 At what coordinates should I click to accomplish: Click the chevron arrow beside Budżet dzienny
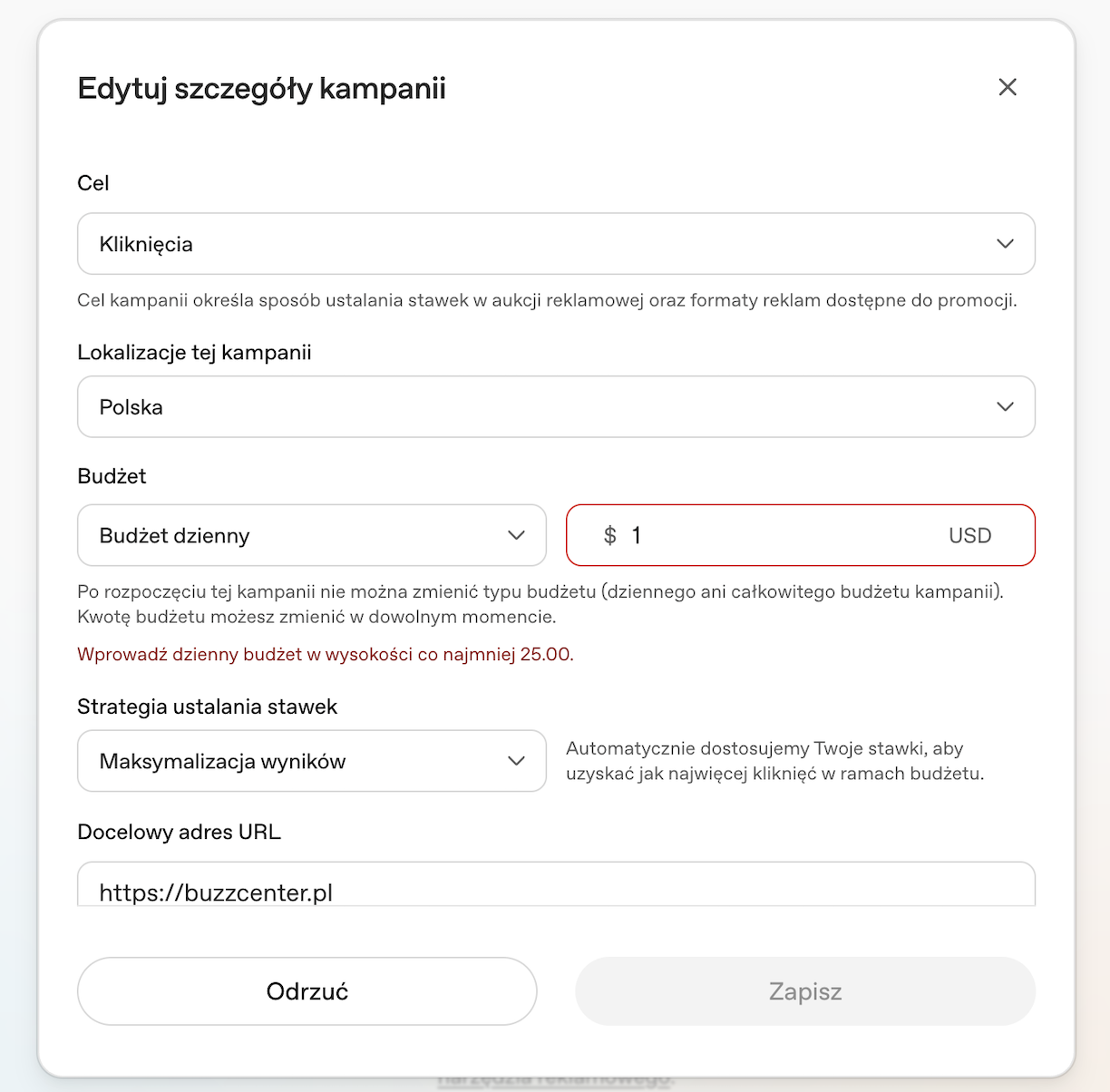click(x=516, y=535)
